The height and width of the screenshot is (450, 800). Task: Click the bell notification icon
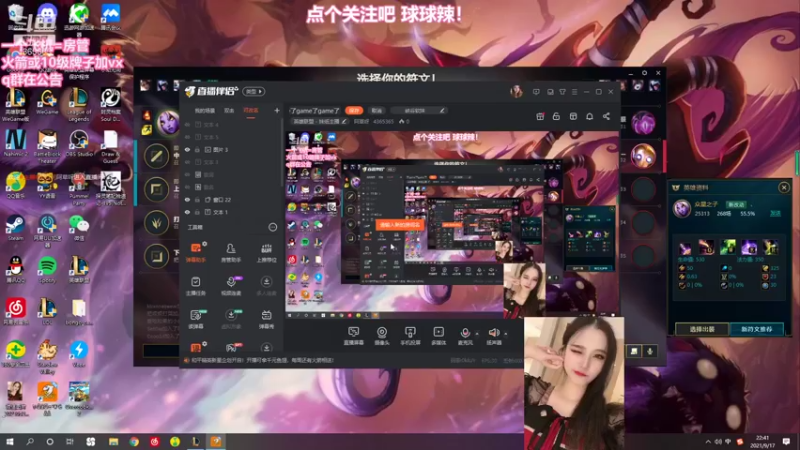point(589,116)
